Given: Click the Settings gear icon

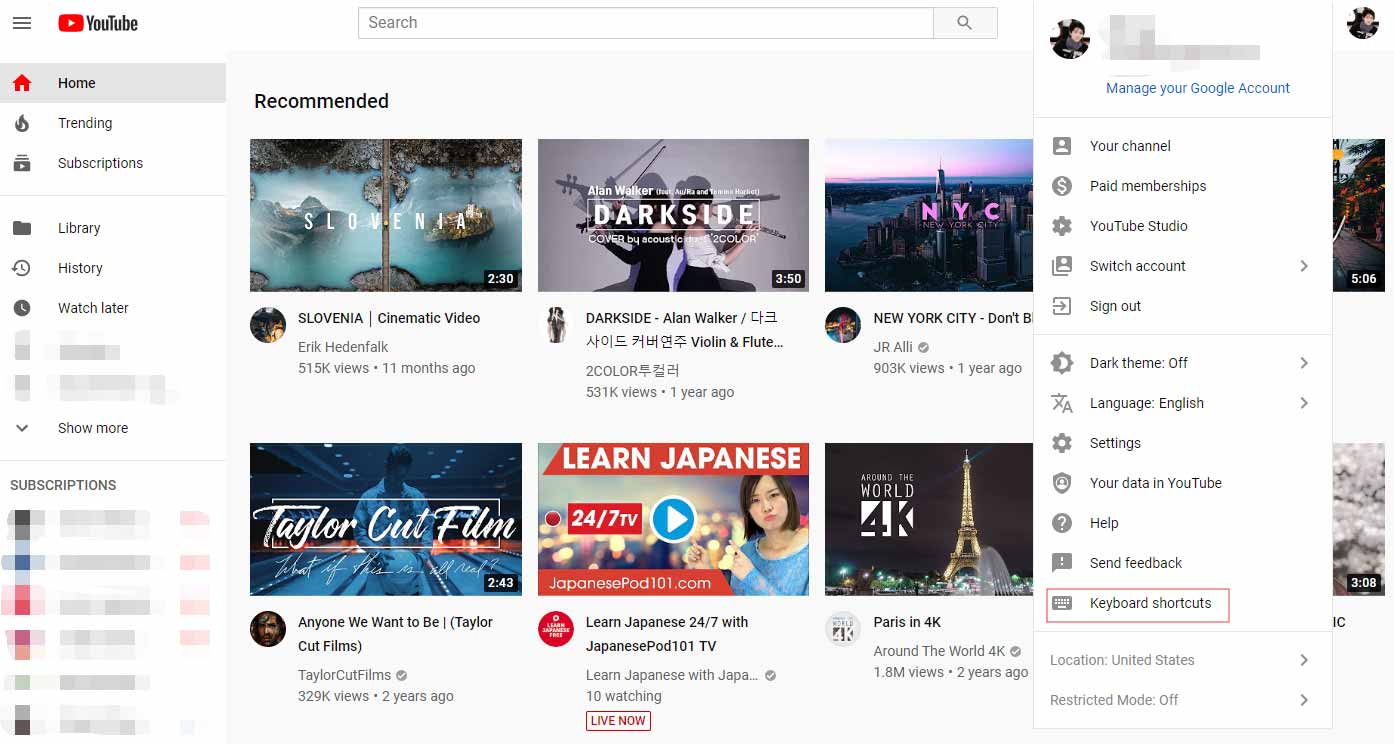Looking at the screenshot, I should click(x=1062, y=443).
